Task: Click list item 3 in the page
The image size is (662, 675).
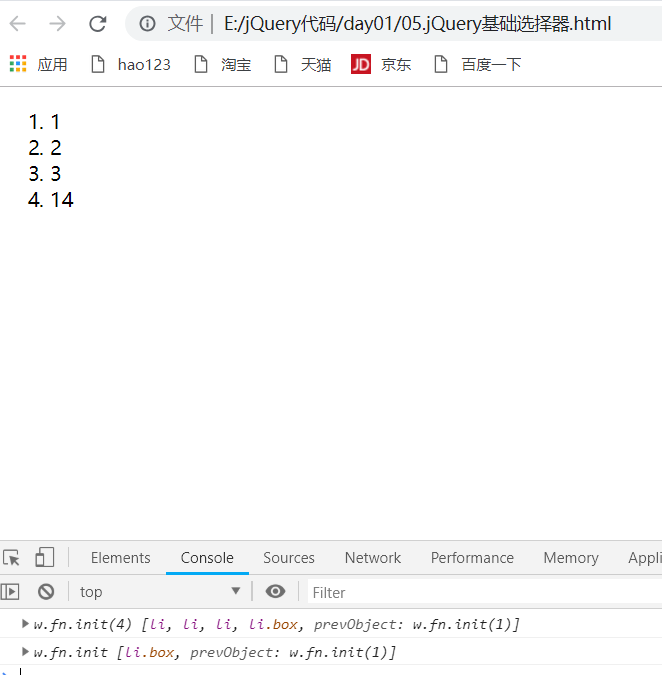Action: pos(56,174)
